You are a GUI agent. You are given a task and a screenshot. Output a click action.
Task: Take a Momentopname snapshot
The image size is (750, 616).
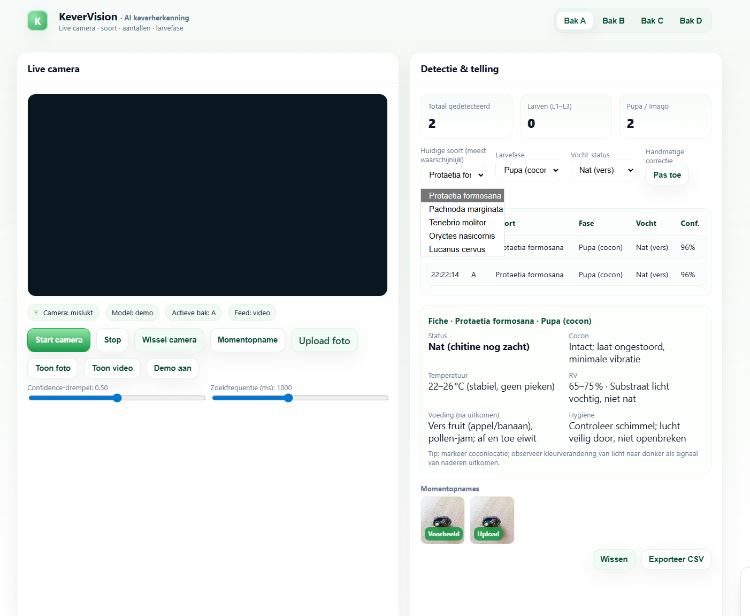coord(247,340)
